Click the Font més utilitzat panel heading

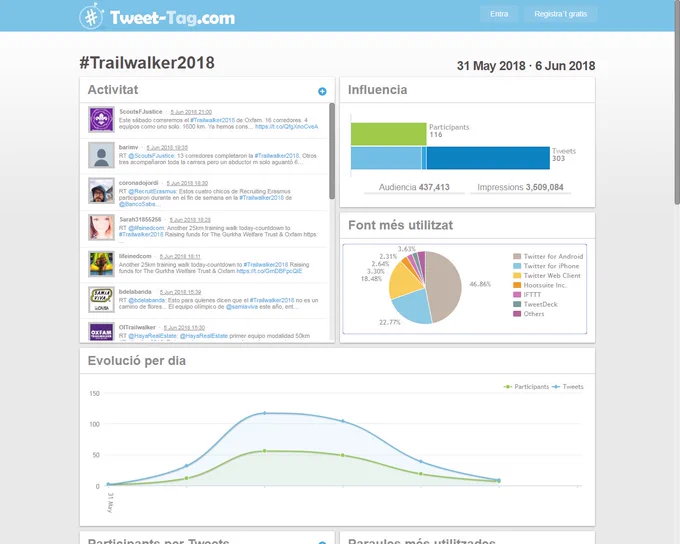[400, 225]
